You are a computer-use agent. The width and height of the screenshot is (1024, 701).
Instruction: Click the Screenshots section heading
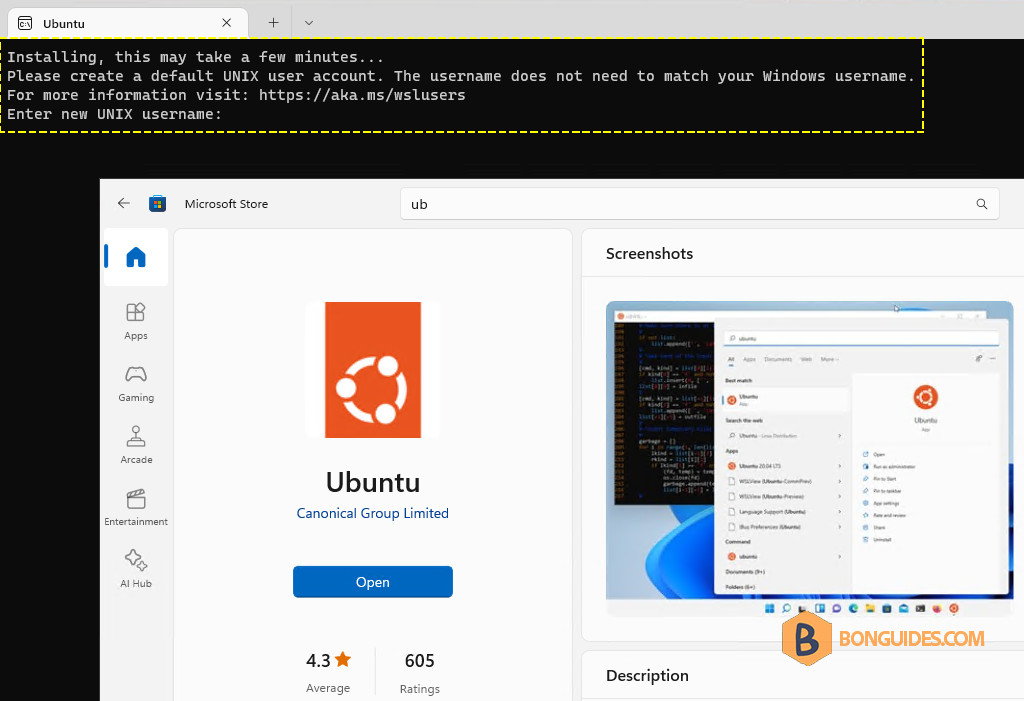[x=649, y=253]
